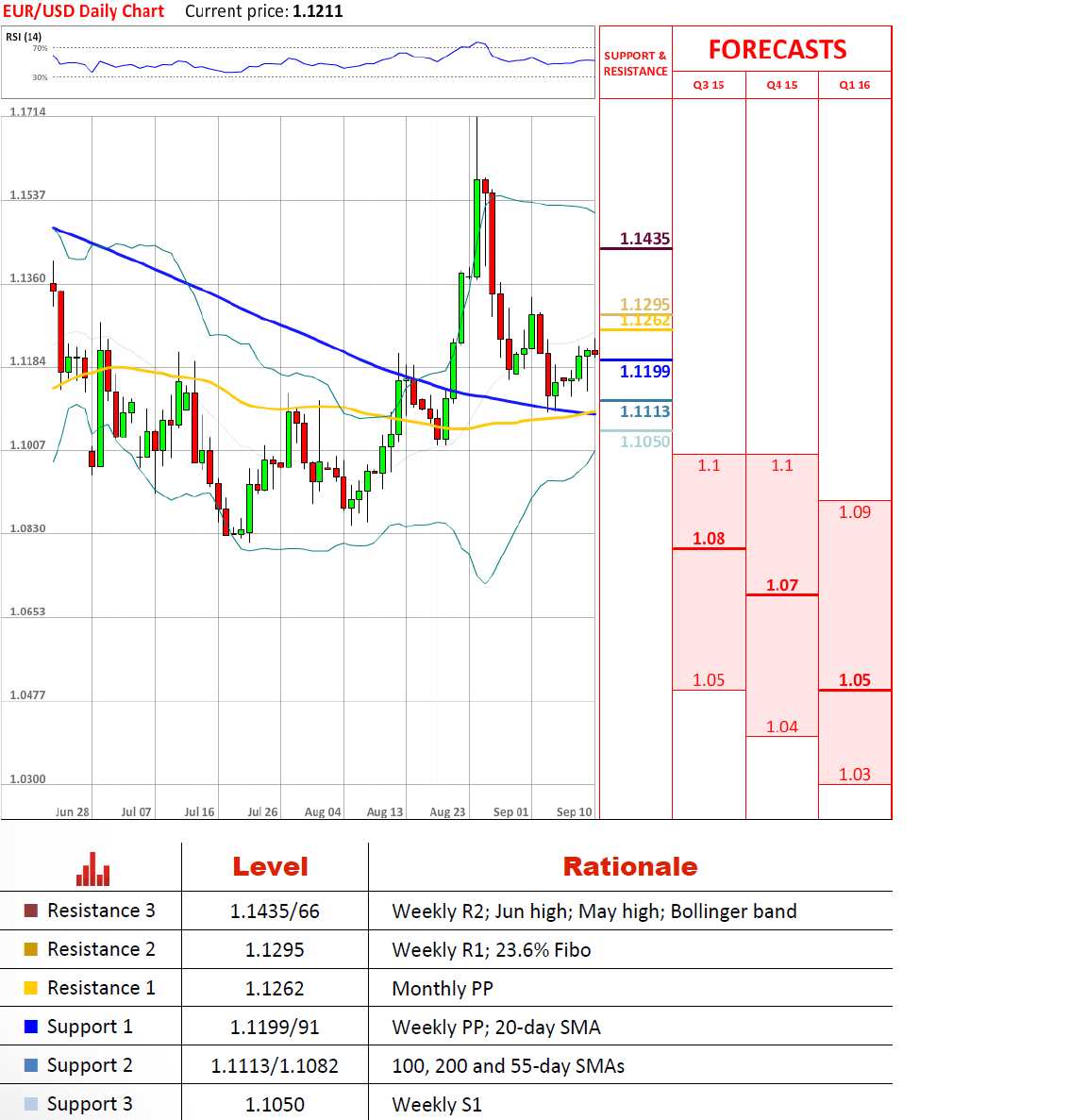Click the Resistance 1 row label
Screen dimensions: 1087x1120
click(x=101, y=988)
